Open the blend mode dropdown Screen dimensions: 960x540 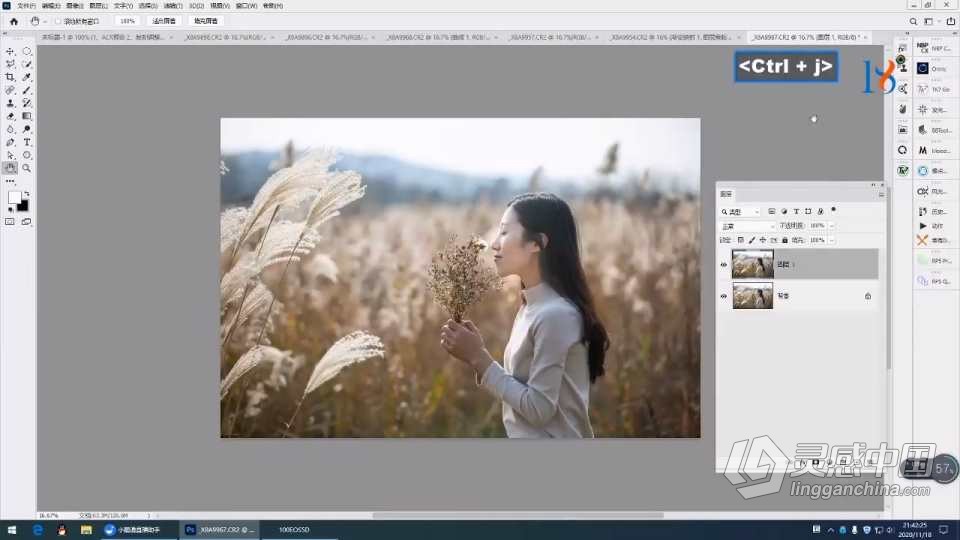click(x=748, y=226)
